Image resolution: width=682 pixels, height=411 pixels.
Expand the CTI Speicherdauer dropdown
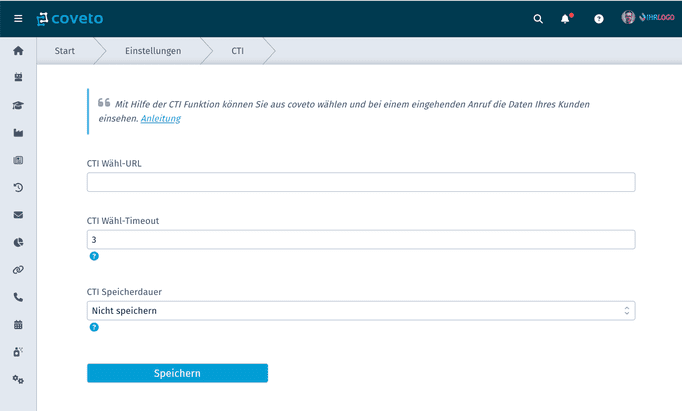tap(361, 311)
